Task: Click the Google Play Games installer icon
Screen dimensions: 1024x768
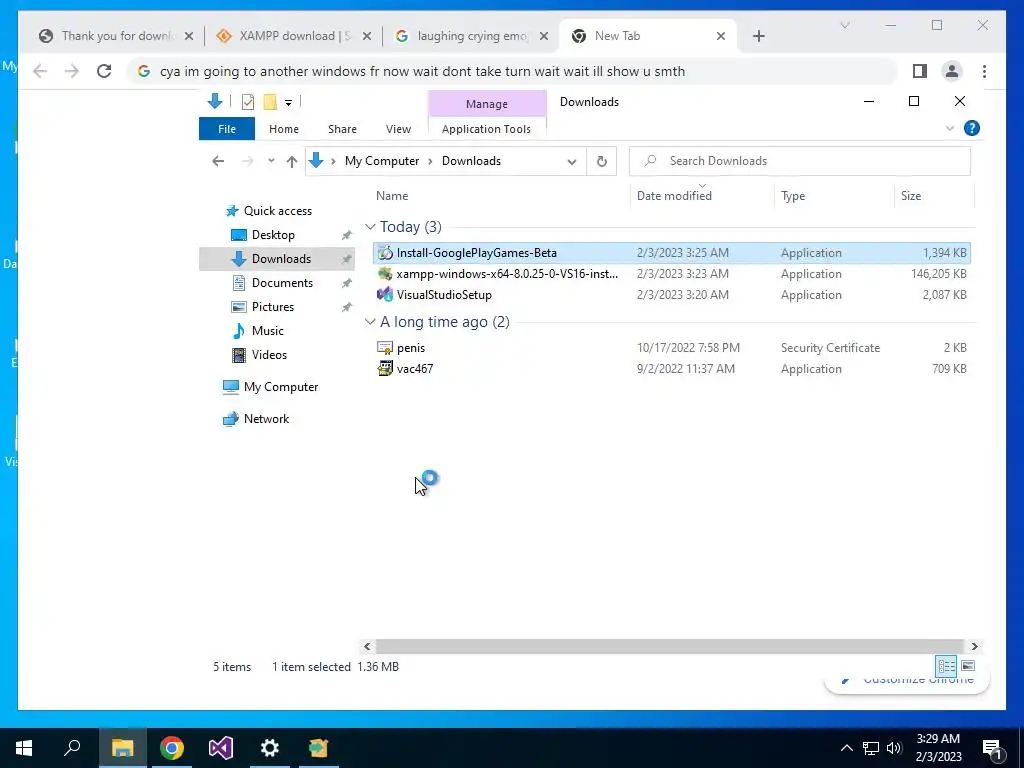Action: click(x=385, y=253)
